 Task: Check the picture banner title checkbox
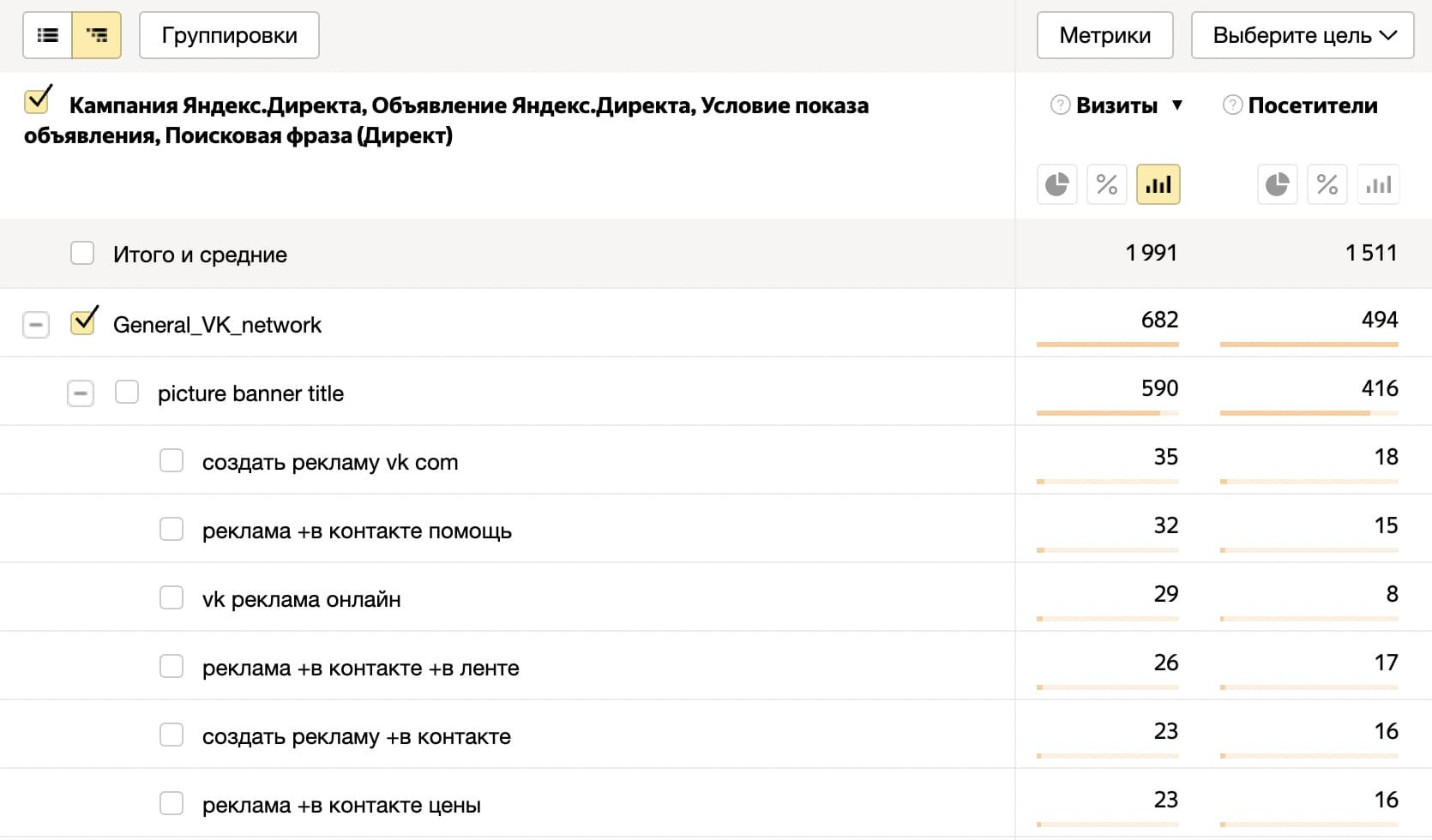[x=127, y=392]
